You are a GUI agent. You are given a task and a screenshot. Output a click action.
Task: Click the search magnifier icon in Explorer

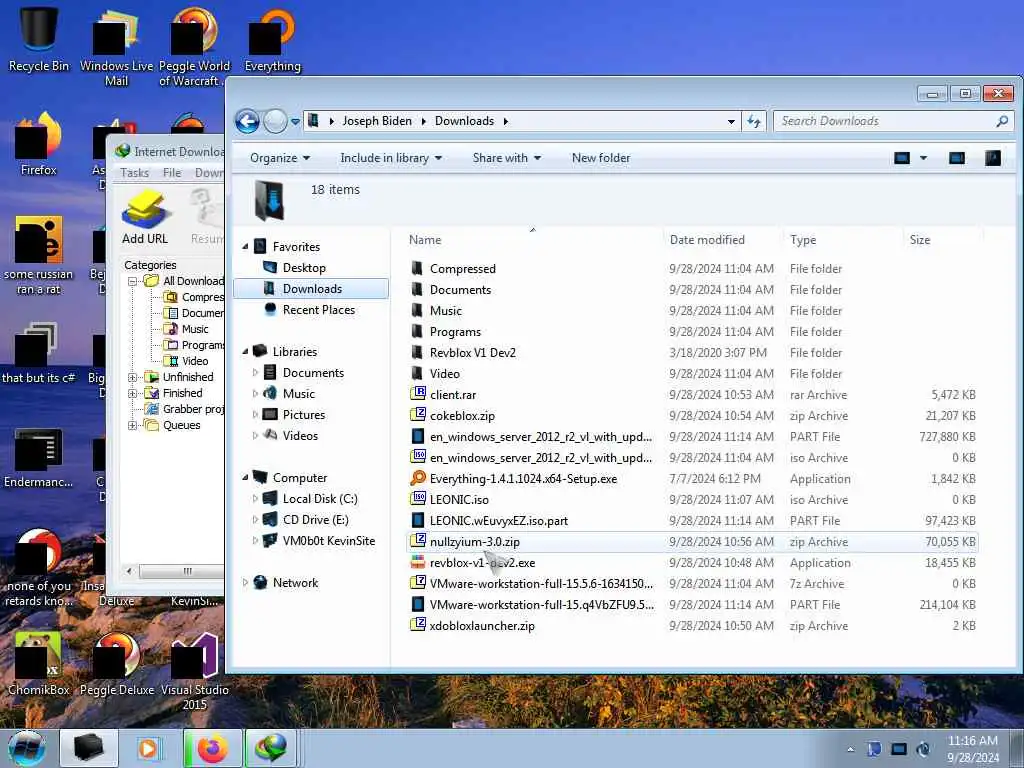pyautogui.click(x=1002, y=121)
